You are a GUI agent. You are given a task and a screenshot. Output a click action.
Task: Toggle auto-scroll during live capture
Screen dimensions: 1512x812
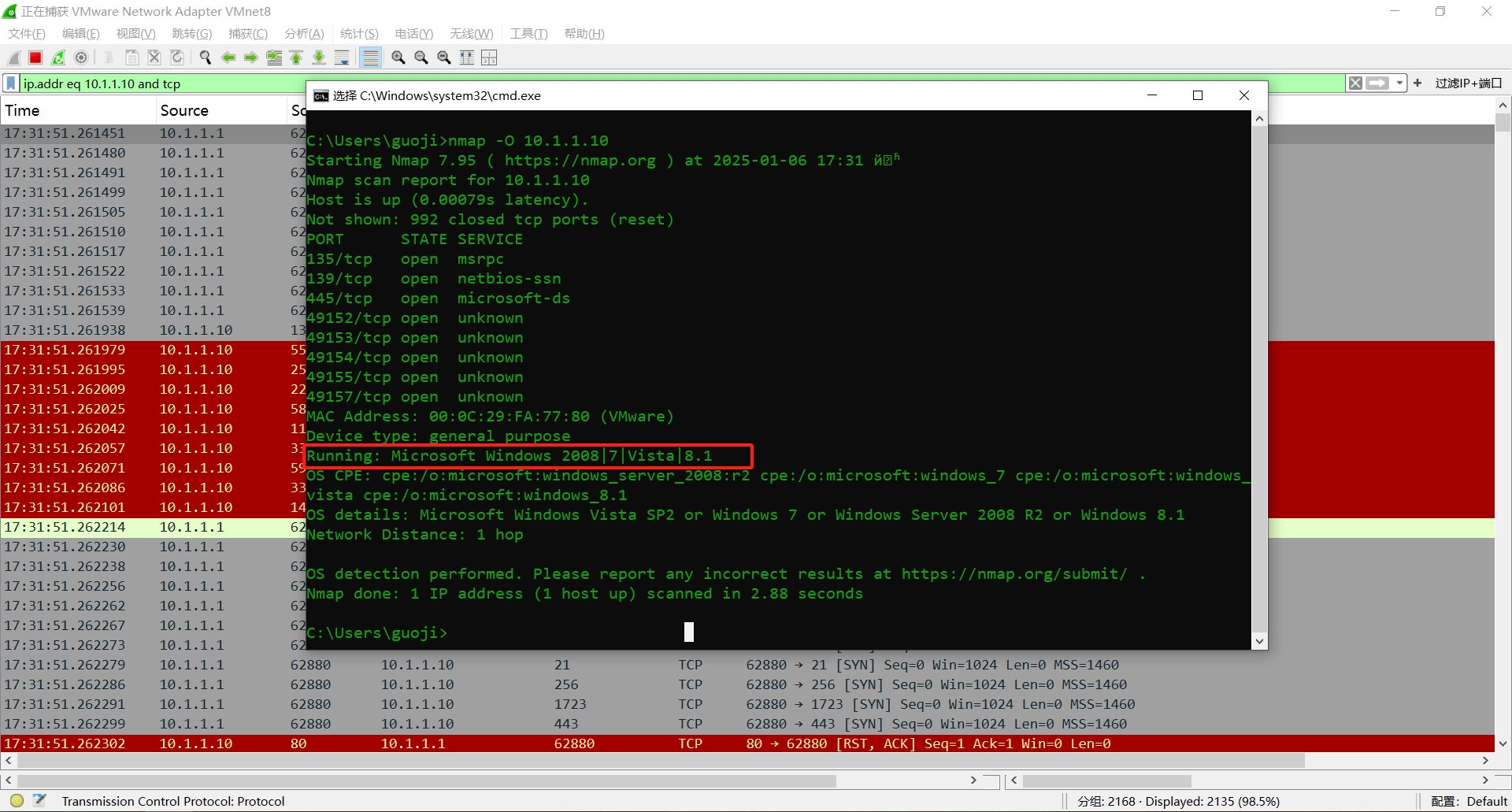coord(342,57)
